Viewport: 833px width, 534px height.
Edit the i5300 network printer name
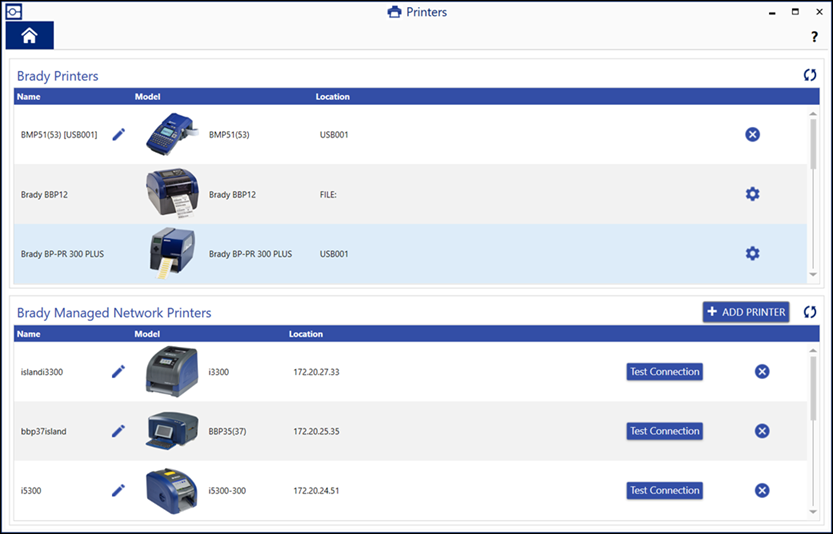pyautogui.click(x=118, y=490)
